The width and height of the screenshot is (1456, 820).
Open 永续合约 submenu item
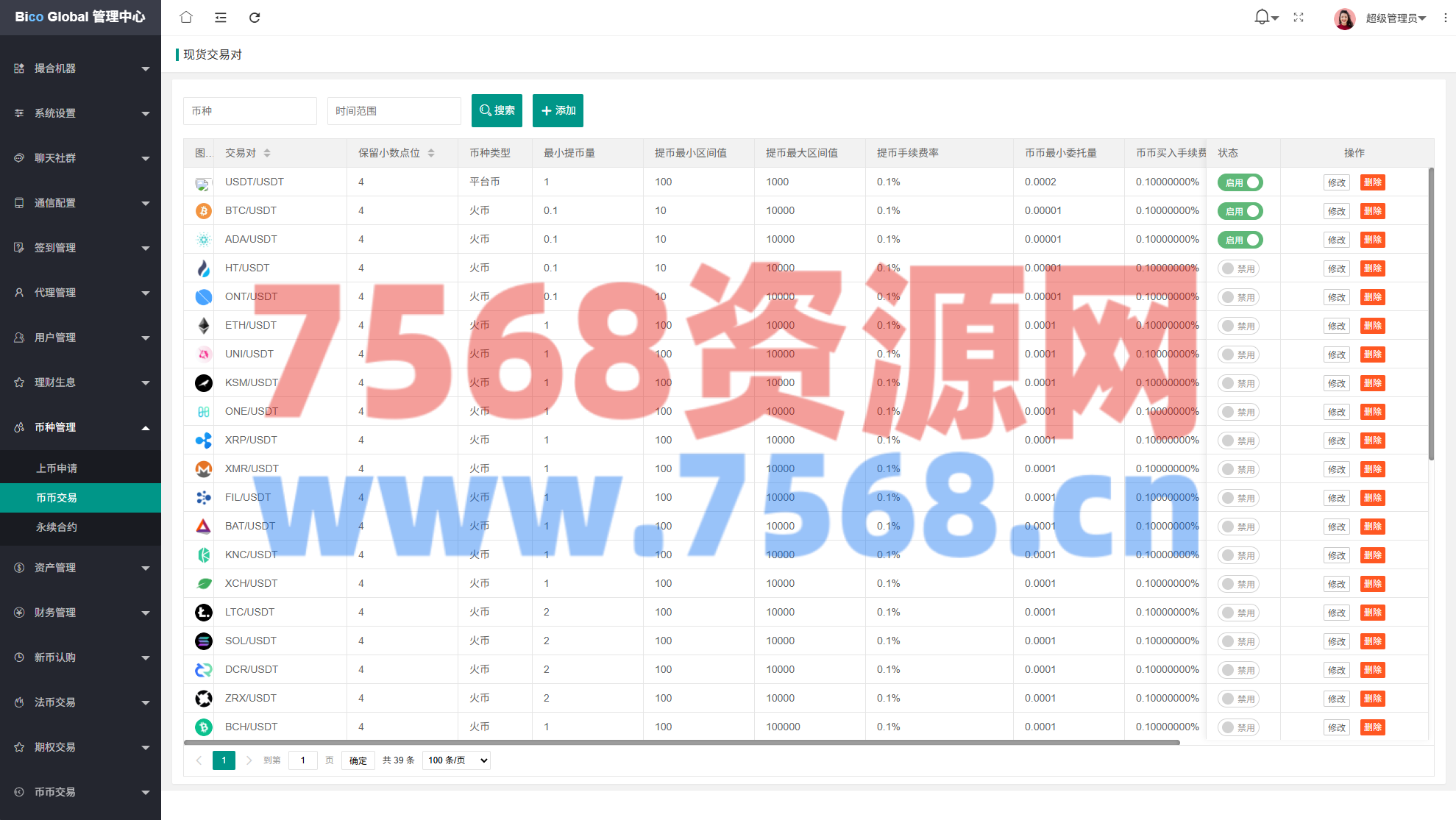point(57,527)
